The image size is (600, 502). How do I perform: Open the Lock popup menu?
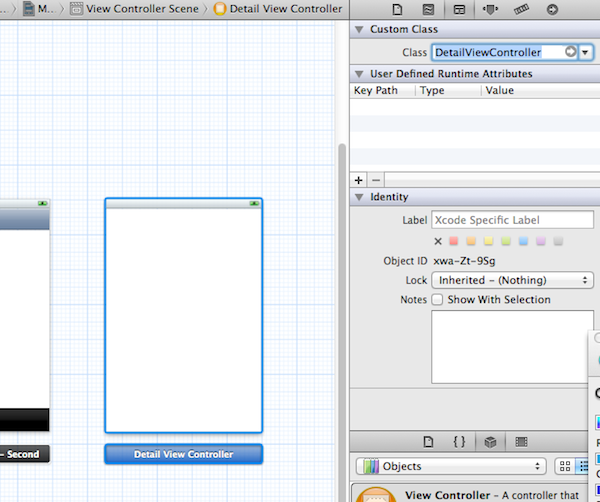pyautogui.click(x=512, y=280)
